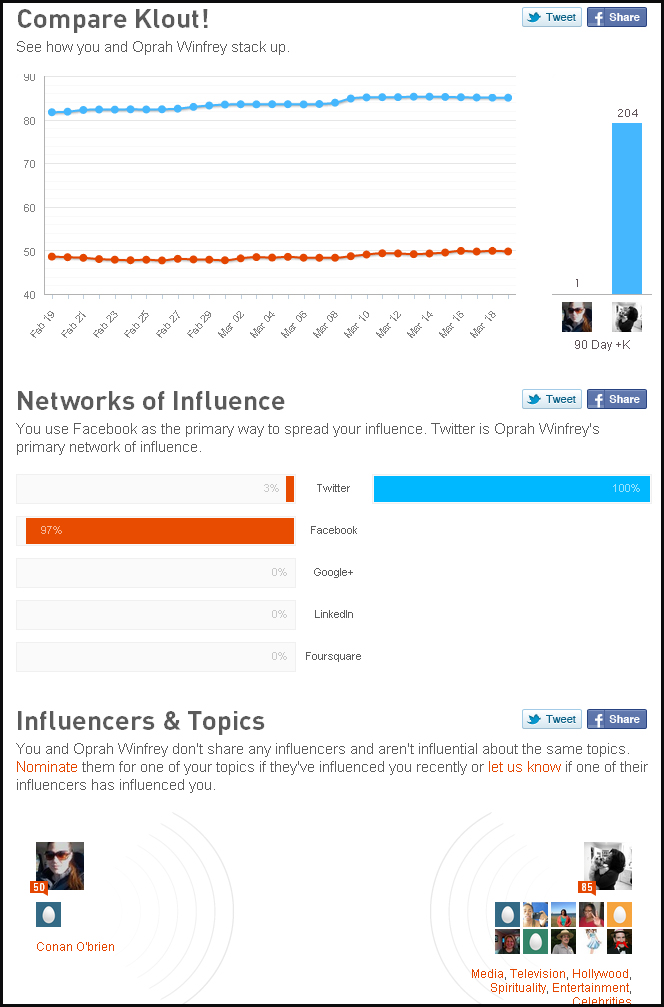Tweet the Influencers & Topics section
Viewport: 664px width, 1007px height.
(551, 719)
